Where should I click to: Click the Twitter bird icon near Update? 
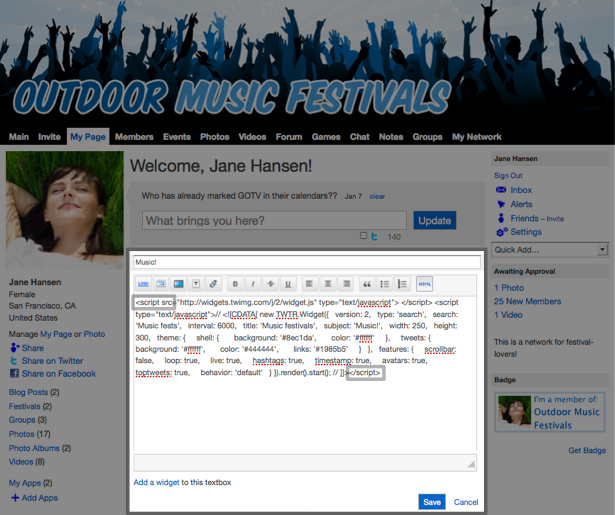(x=374, y=237)
